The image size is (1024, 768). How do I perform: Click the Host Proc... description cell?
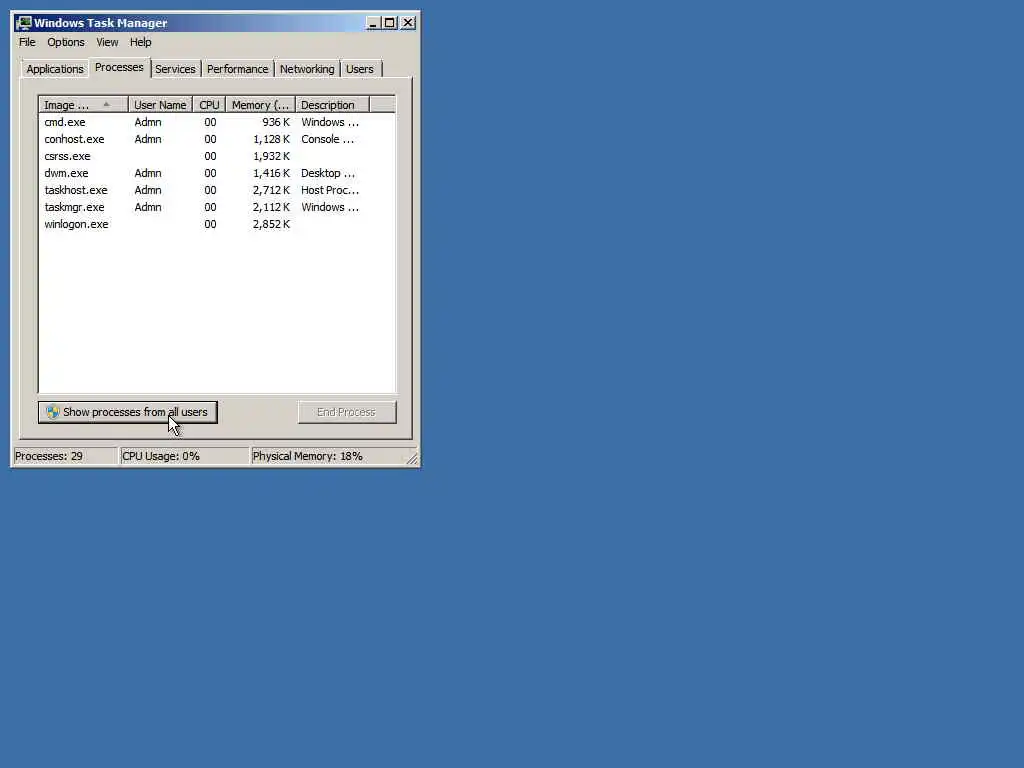[330, 190]
